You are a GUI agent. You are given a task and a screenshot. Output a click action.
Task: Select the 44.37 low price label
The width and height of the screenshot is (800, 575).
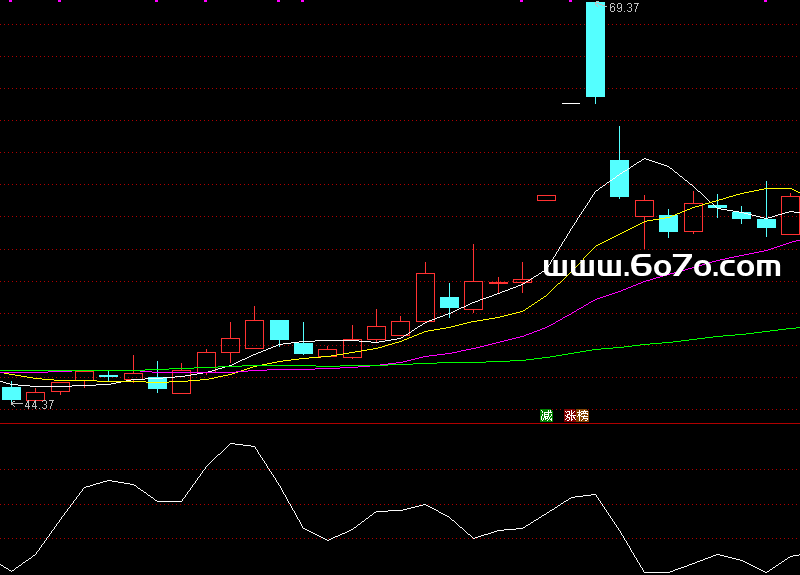coord(38,405)
